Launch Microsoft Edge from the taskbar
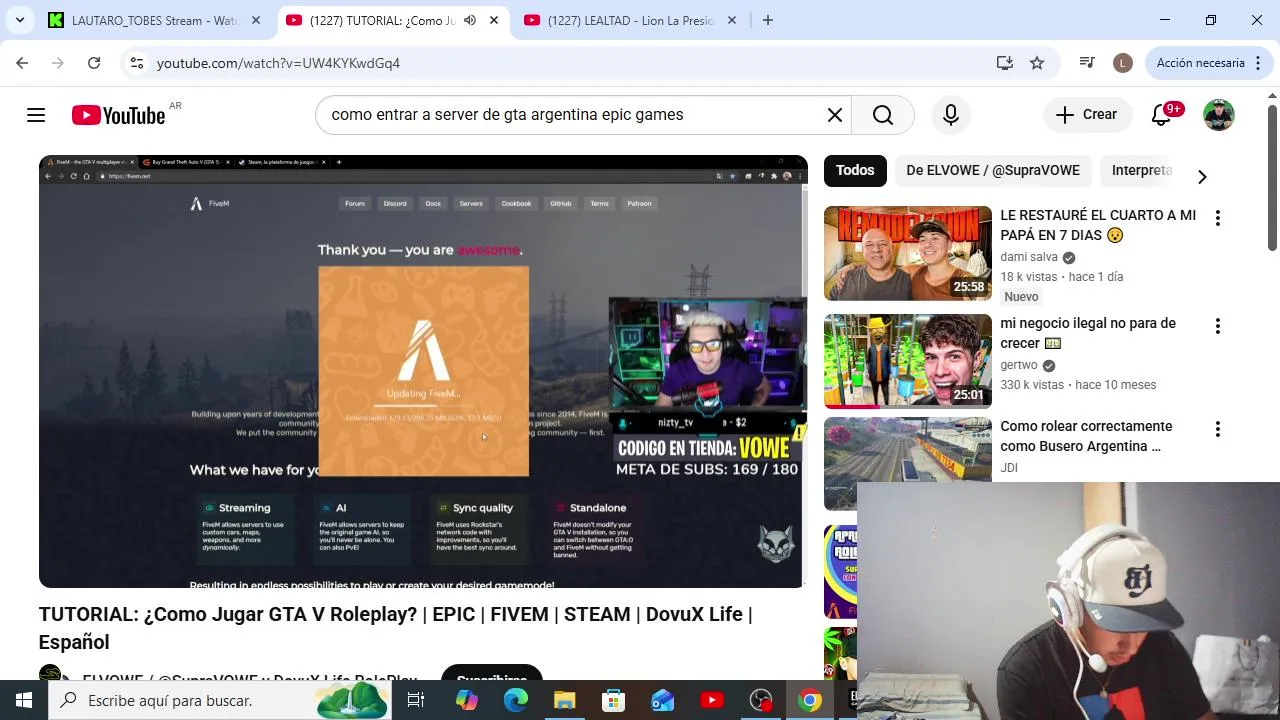The width and height of the screenshot is (1280, 720). tap(516, 701)
